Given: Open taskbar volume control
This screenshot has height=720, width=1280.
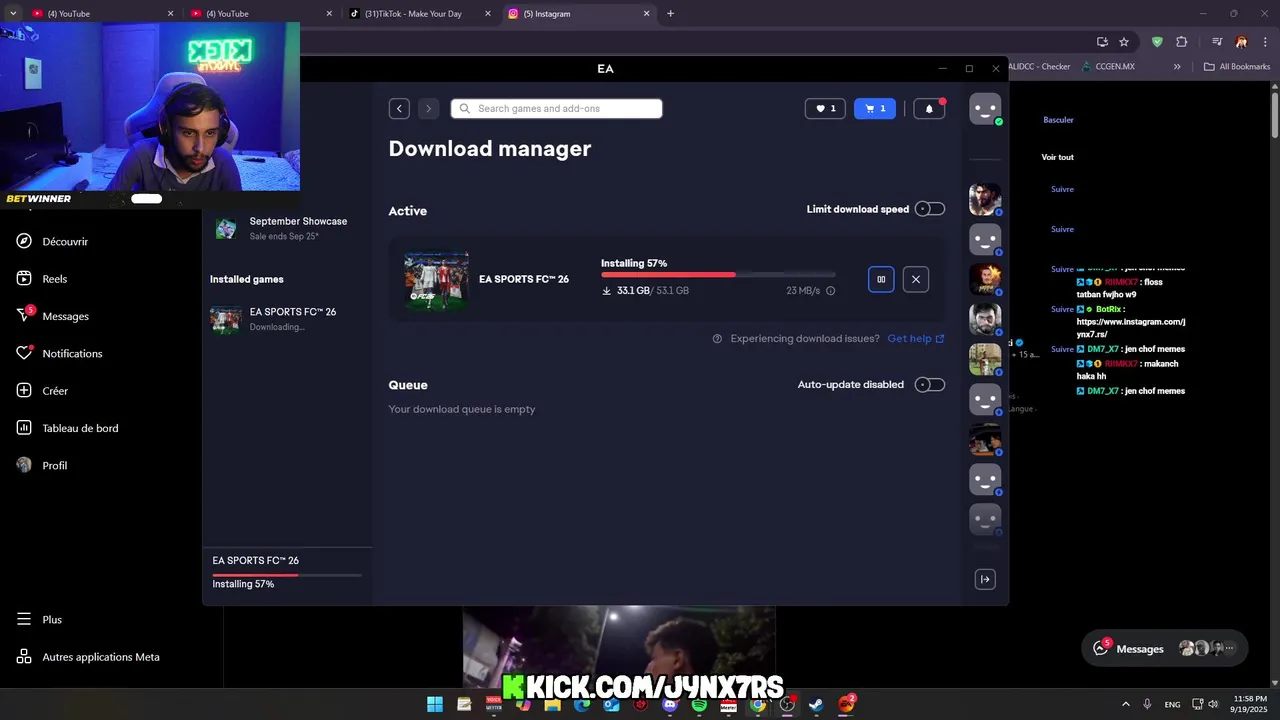Looking at the screenshot, I should (1213, 705).
